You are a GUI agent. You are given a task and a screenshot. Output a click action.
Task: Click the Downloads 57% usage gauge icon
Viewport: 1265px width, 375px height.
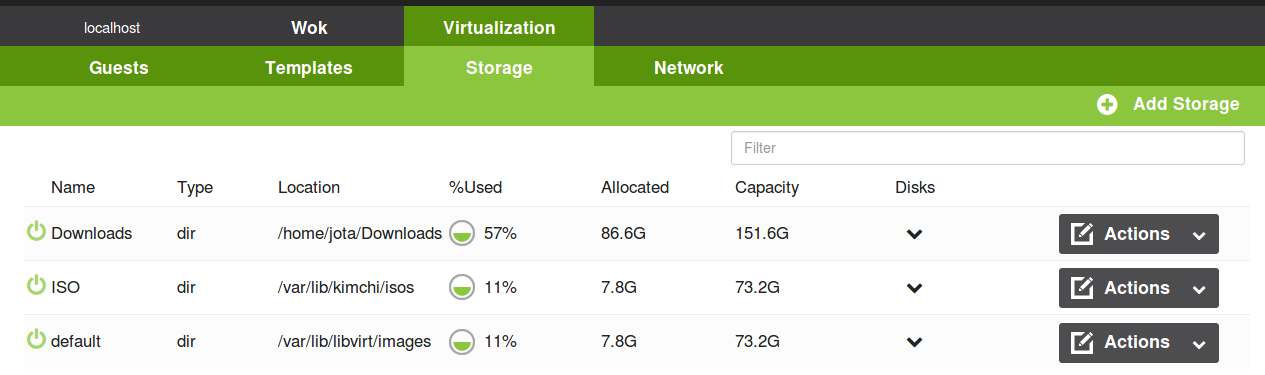(x=461, y=233)
